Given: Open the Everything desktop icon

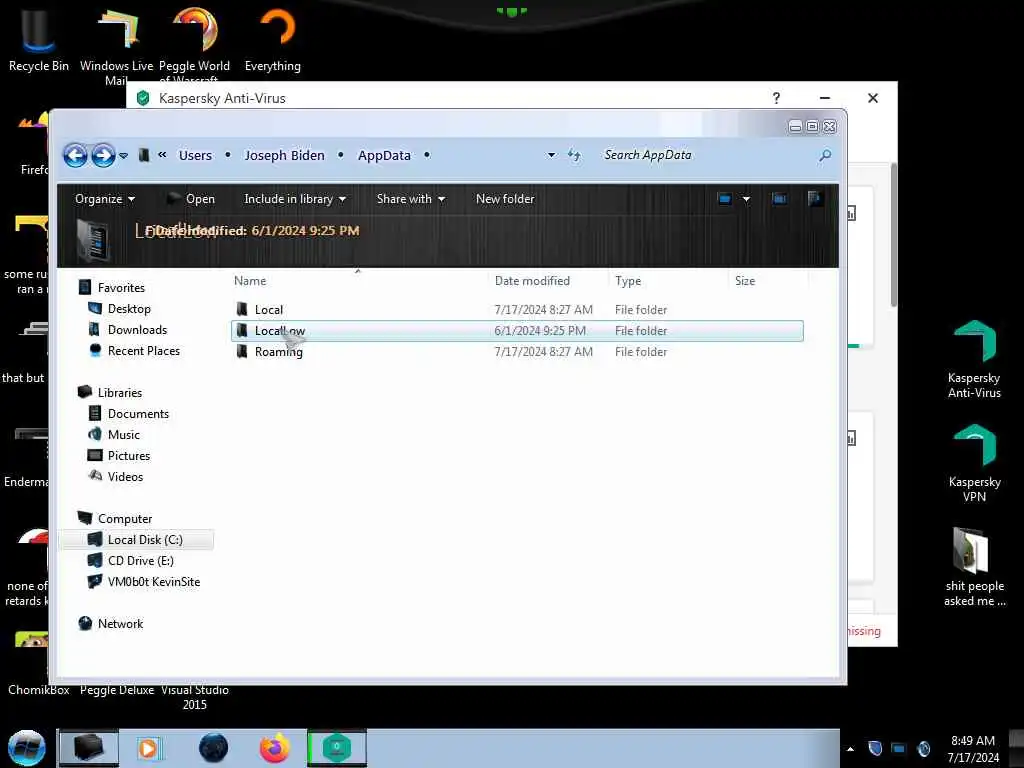Looking at the screenshot, I should click(x=273, y=39).
